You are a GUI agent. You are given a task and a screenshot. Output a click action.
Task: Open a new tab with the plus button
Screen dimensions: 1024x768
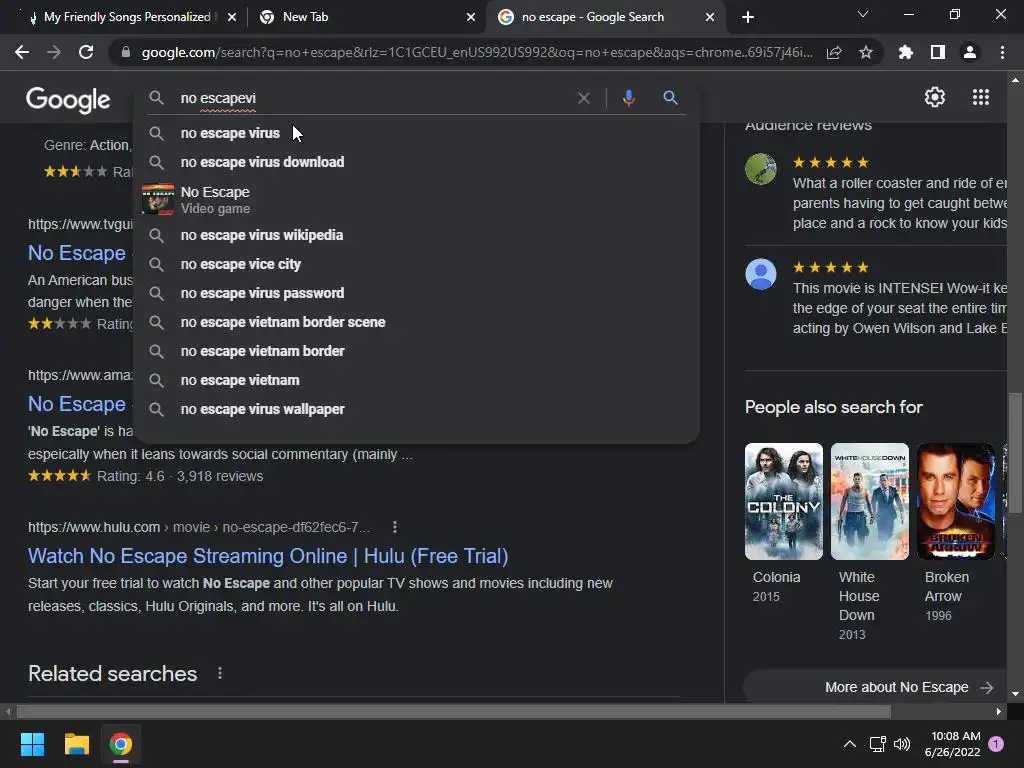tap(748, 17)
